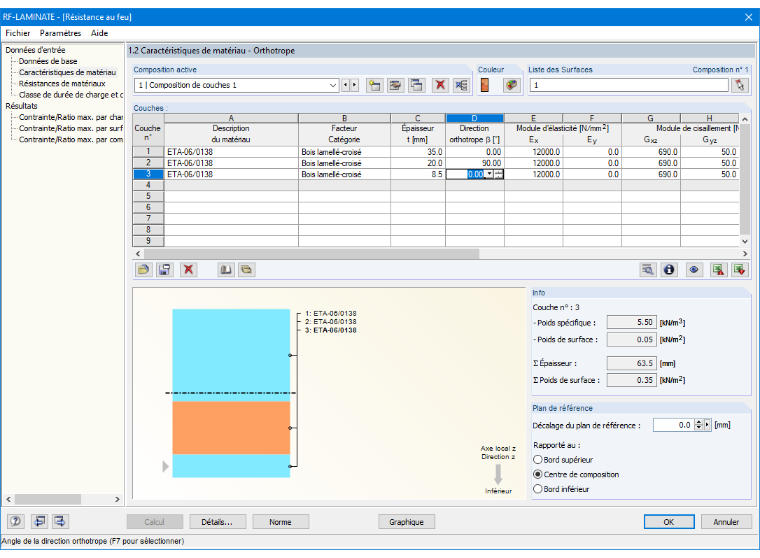This screenshot has width=760, height=558.
Task: Select Caractéristiques de matériau tree item
Action: pyautogui.click(x=67, y=72)
